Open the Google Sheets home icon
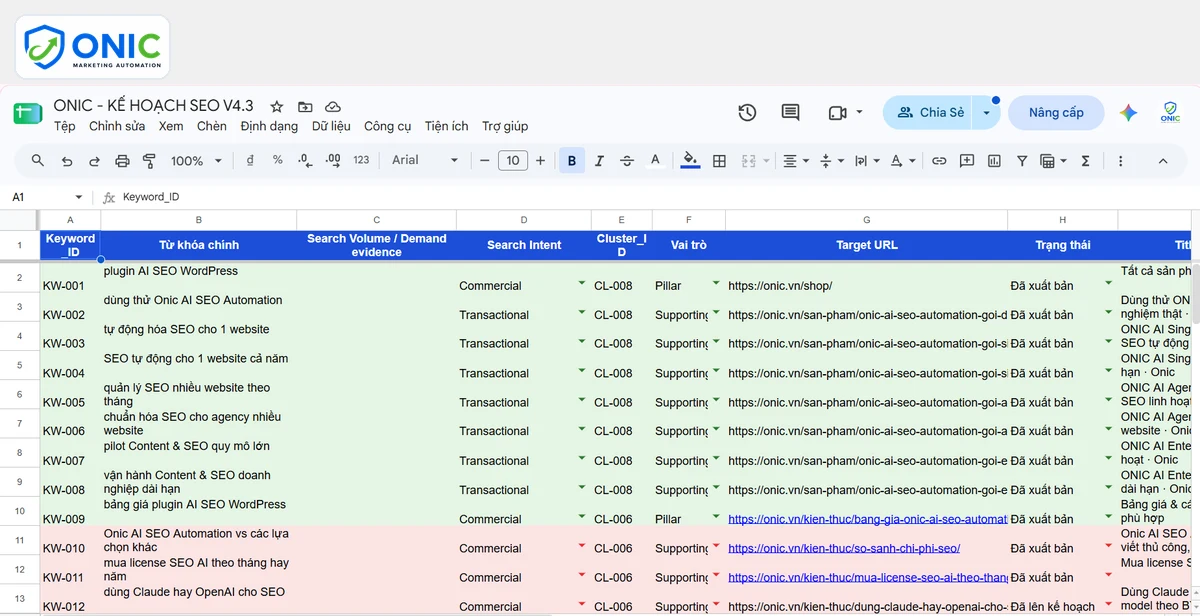This screenshot has height=616, width=1200. (28, 113)
